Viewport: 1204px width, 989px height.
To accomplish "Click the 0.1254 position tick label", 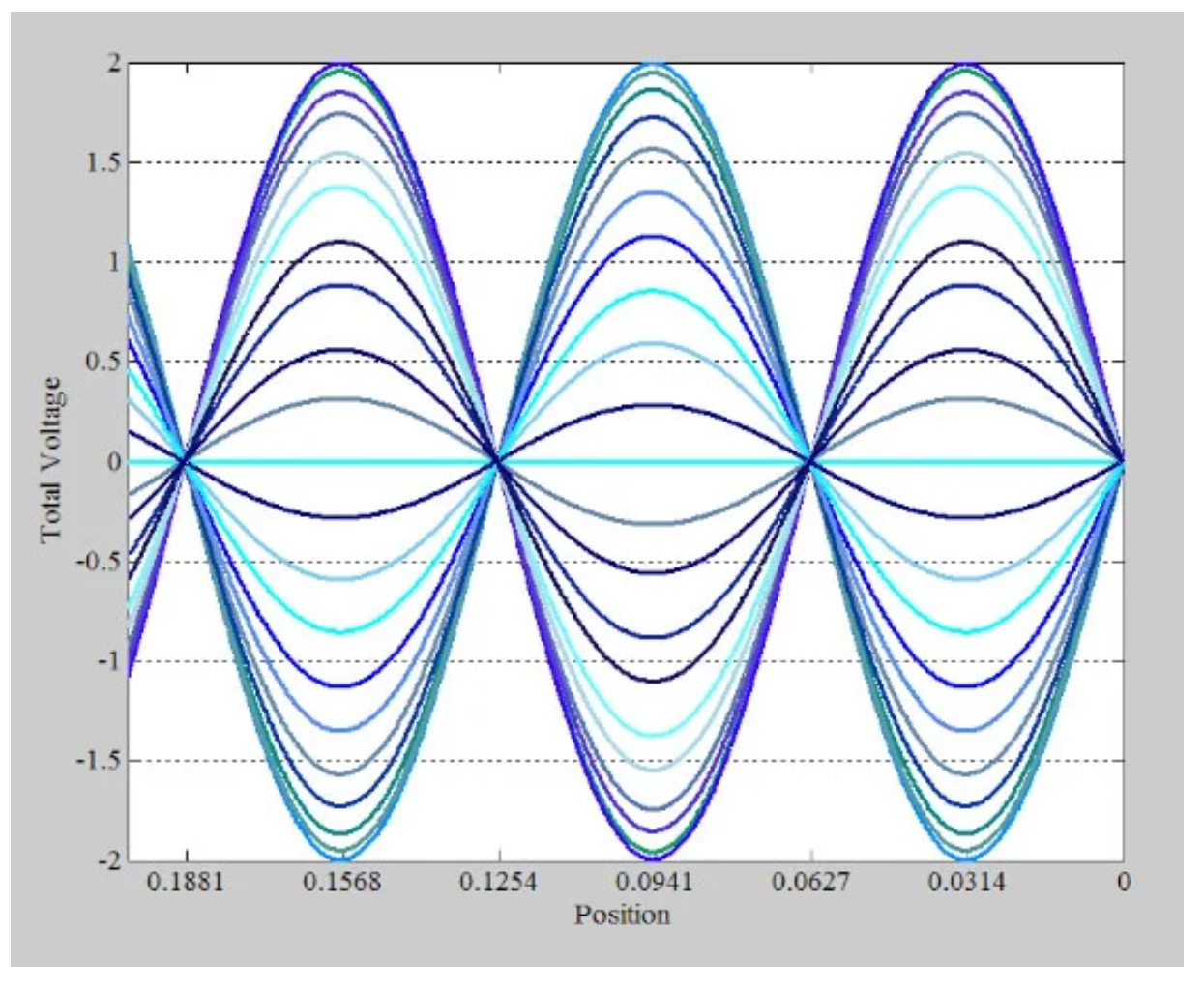I will point(498,882).
